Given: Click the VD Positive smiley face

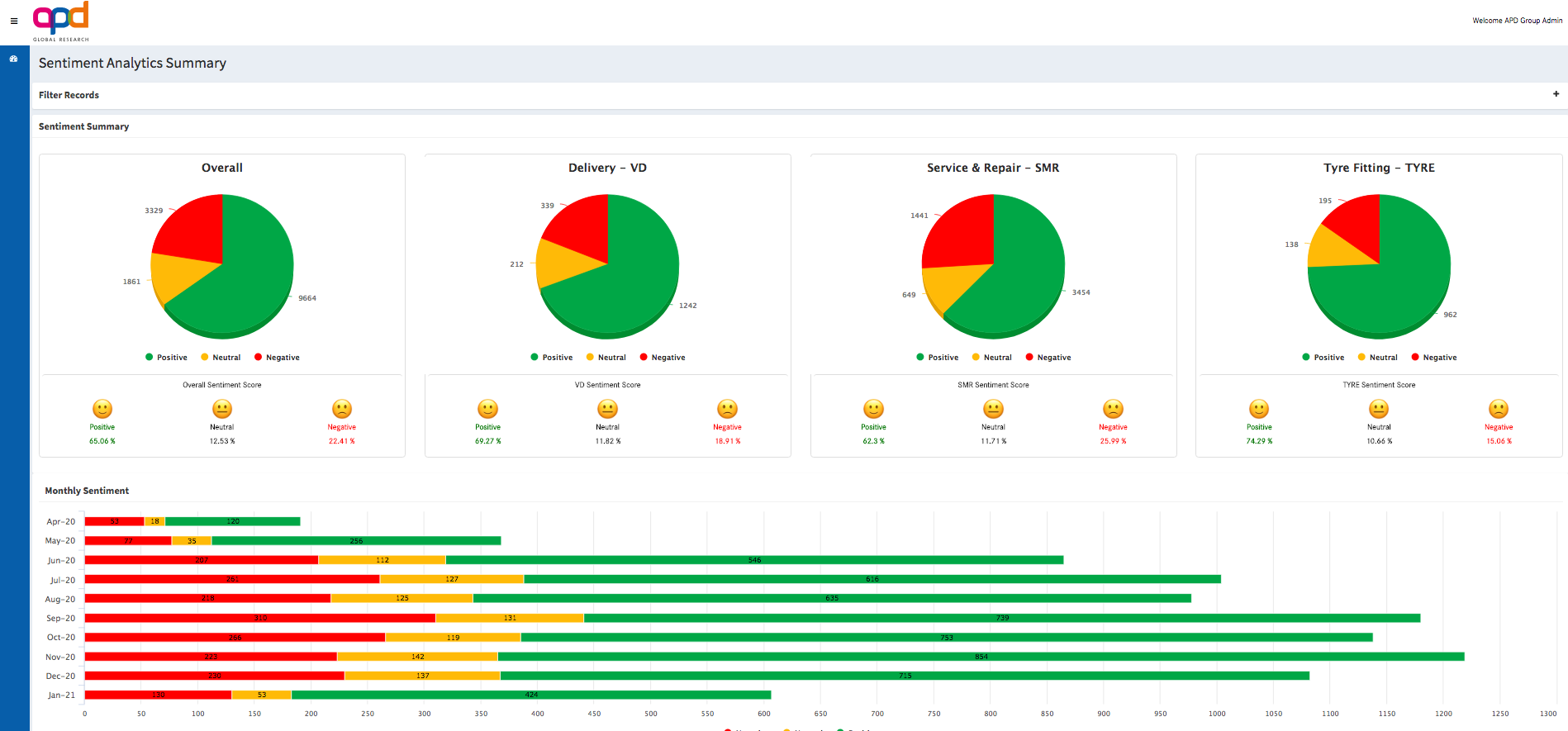Looking at the screenshot, I should 488,409.
